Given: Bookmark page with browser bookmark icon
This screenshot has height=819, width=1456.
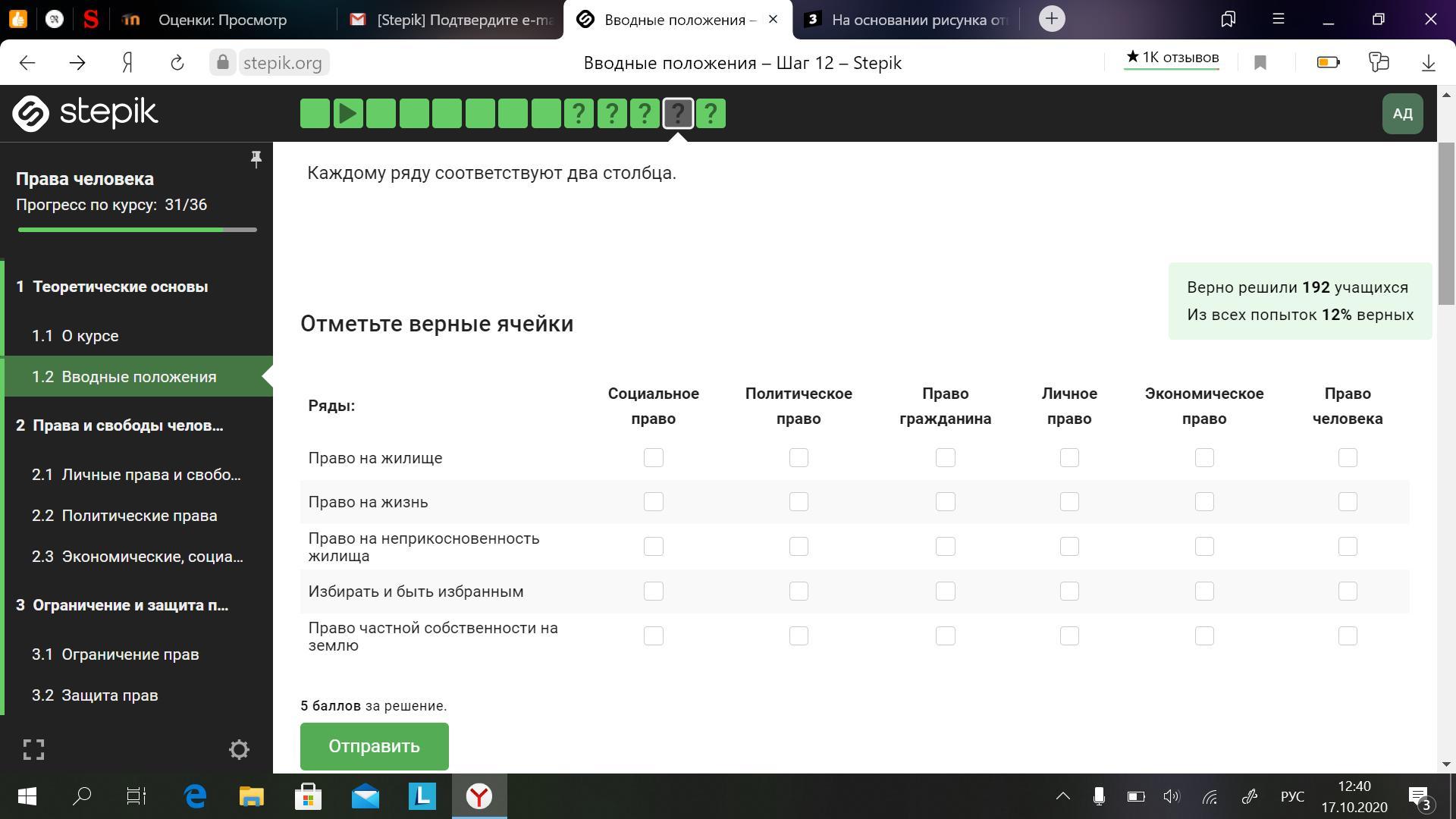Looking at the screenshot, I should click(1260, 63).
